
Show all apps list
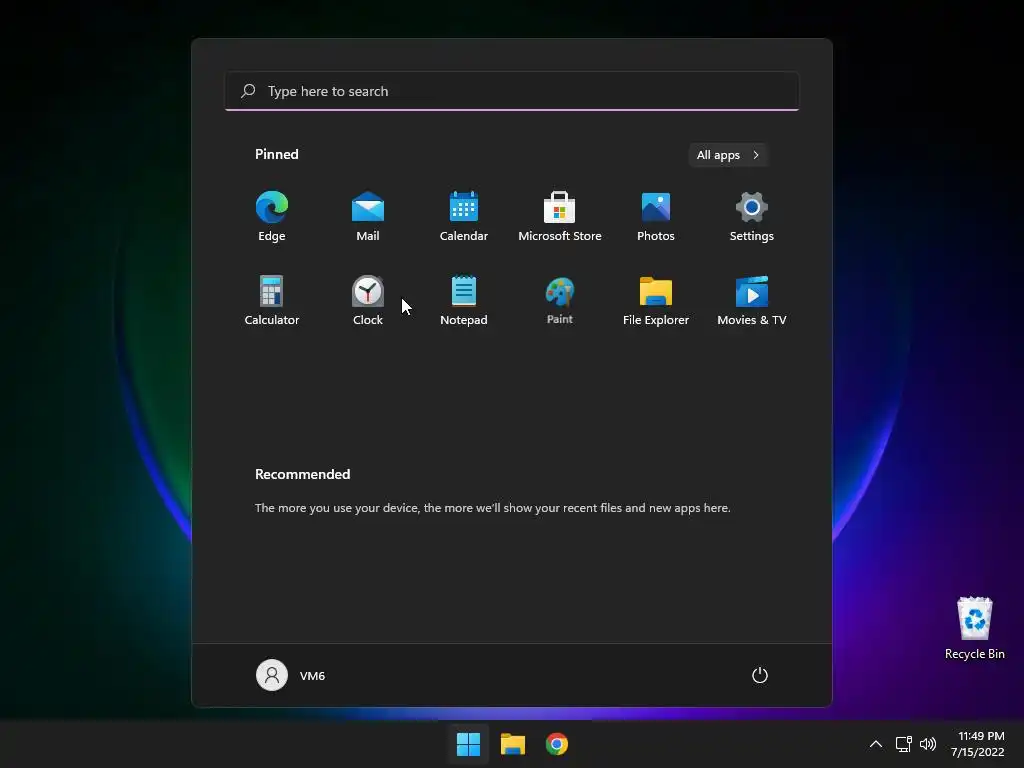(728, 155)
